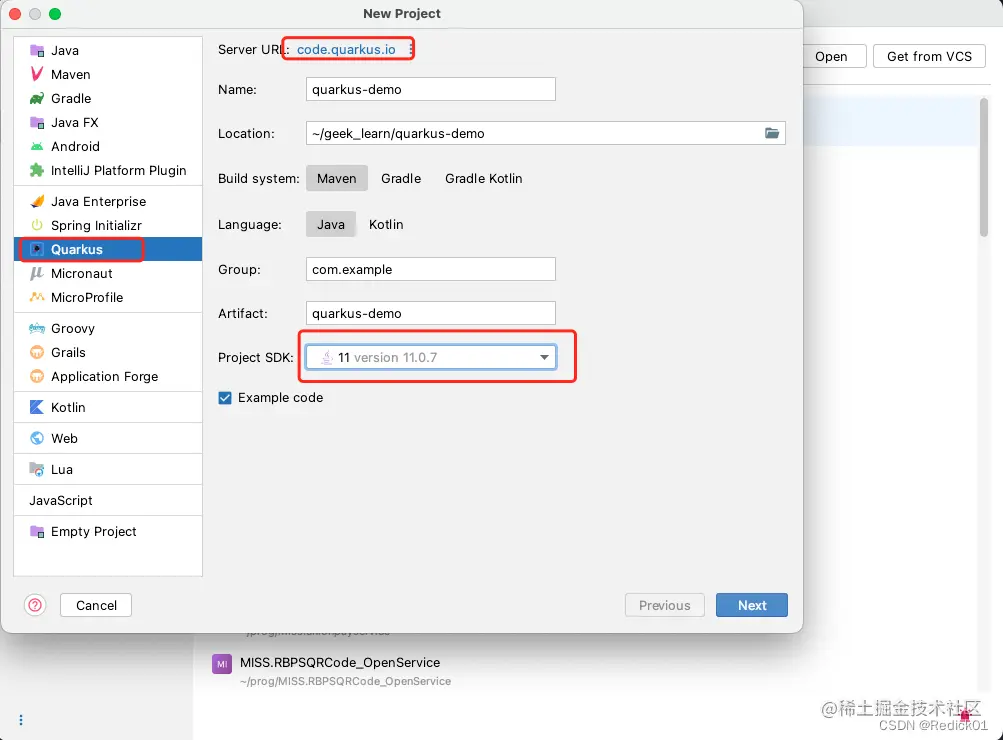
Task: Select Groovy in the list
Action: coord(108,328)
